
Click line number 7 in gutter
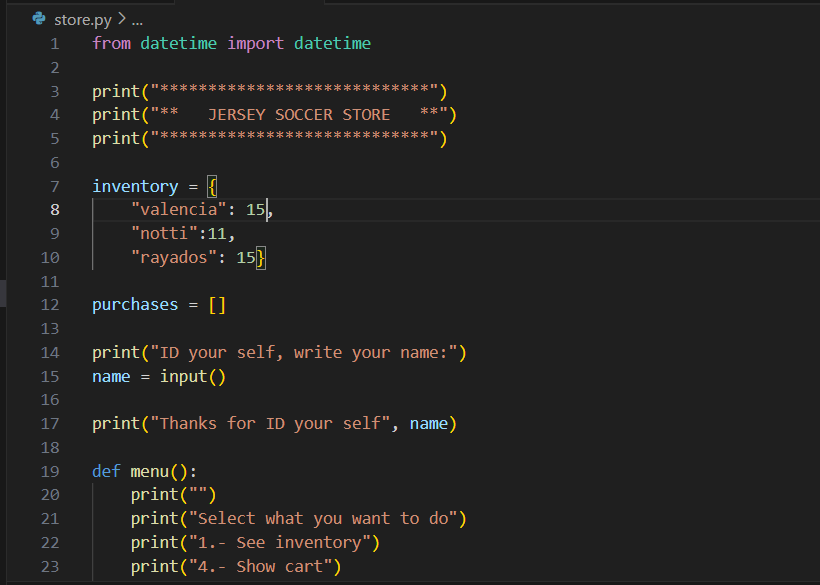click(54, 186)
